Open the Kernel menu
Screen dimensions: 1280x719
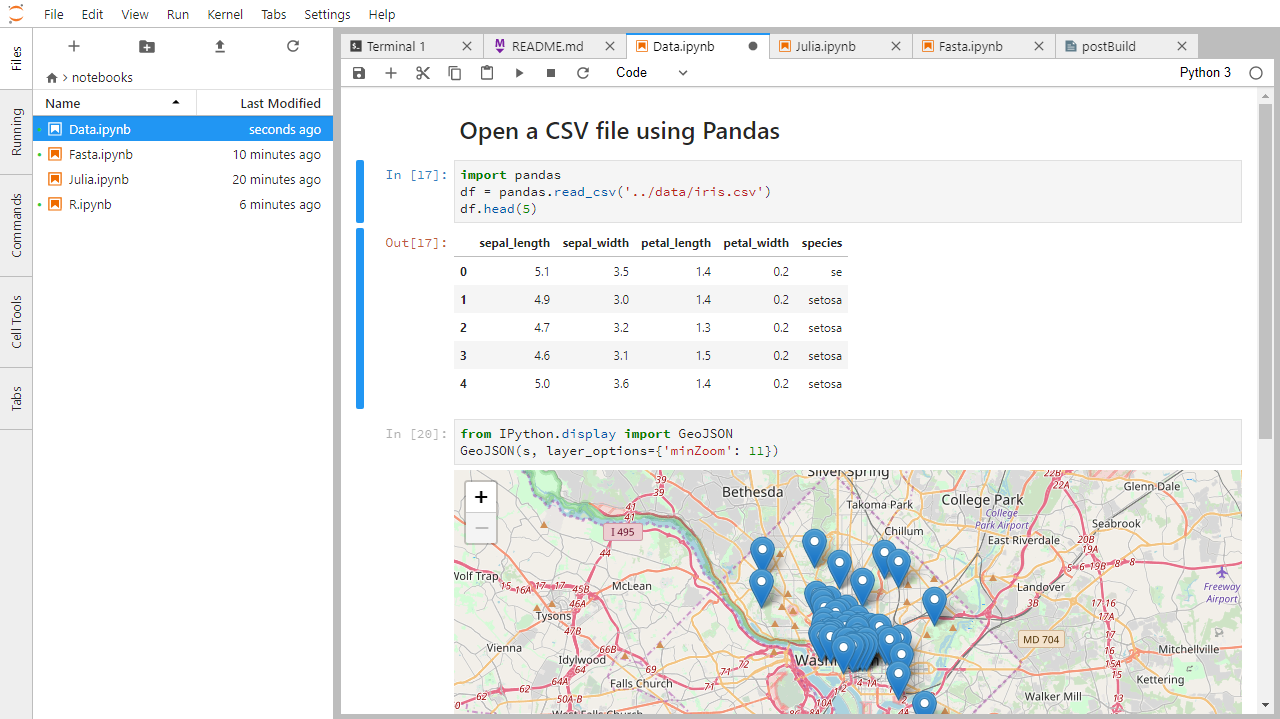225,14
